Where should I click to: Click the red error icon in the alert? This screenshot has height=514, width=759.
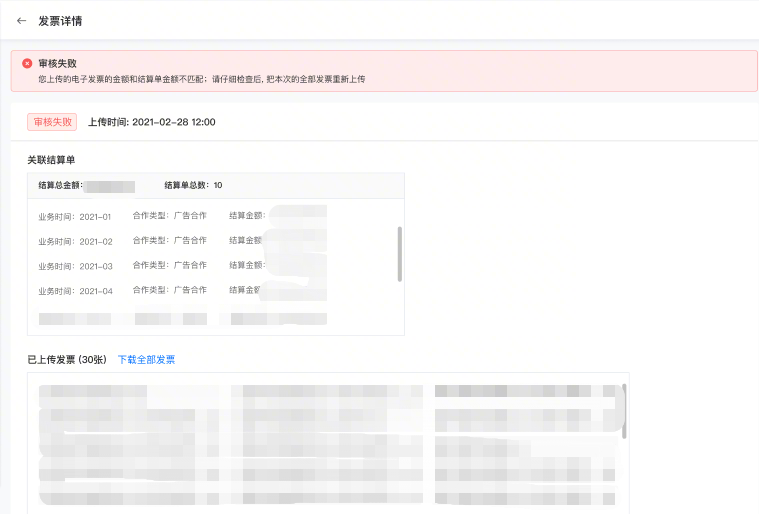tap(27, 63)
